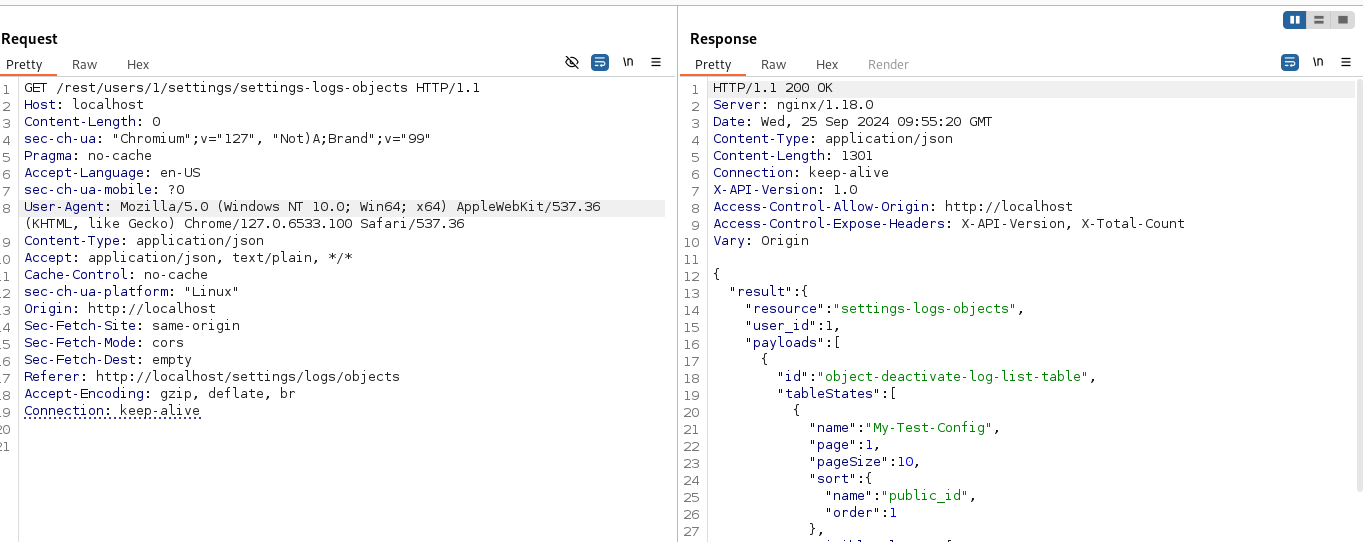Select the side-by-side split layout icon
Viewport: 1363px width, 542px height.
1295,20
